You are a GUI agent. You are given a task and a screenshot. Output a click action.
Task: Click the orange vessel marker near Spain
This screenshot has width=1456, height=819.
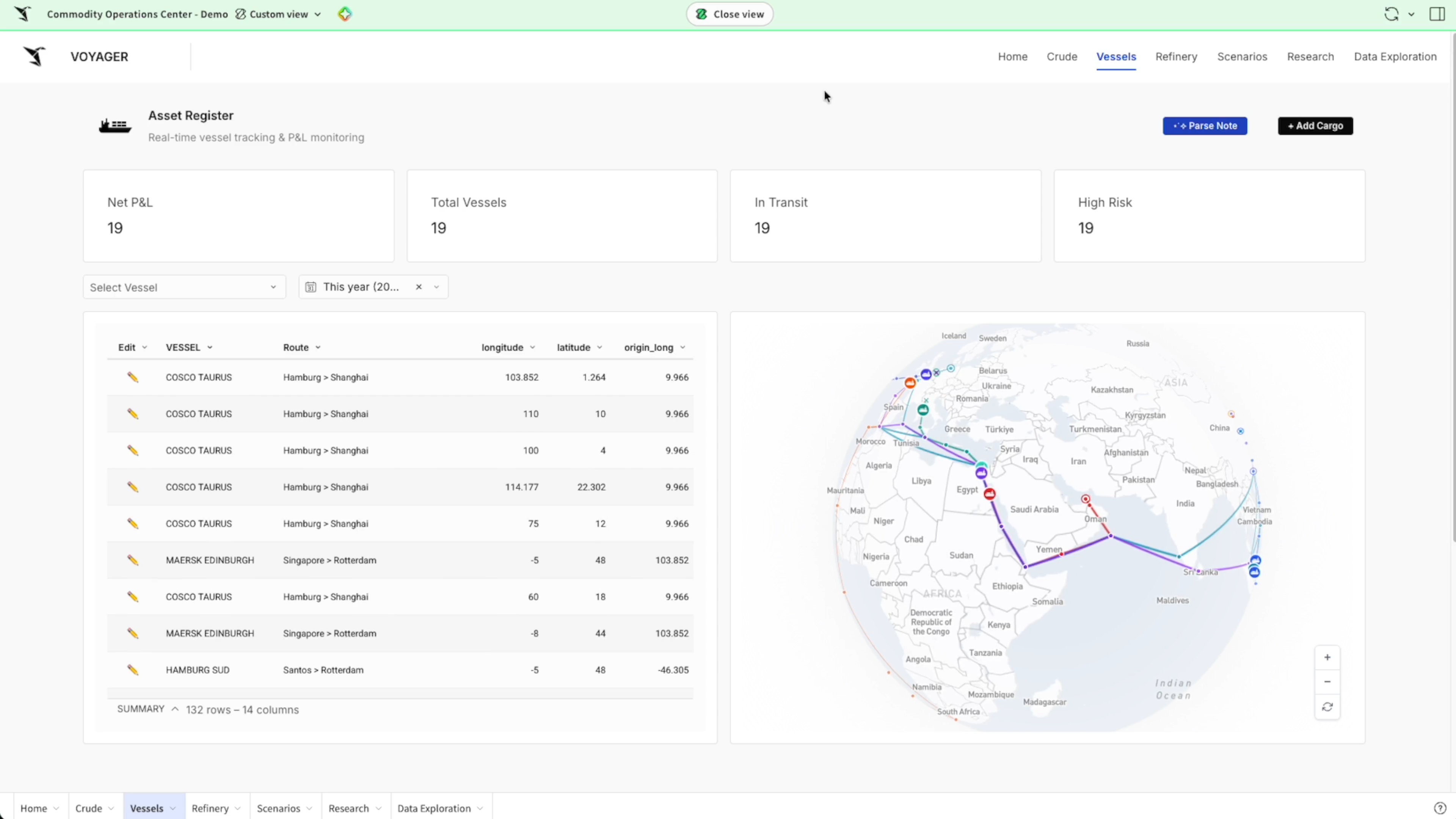pos(910,383)
